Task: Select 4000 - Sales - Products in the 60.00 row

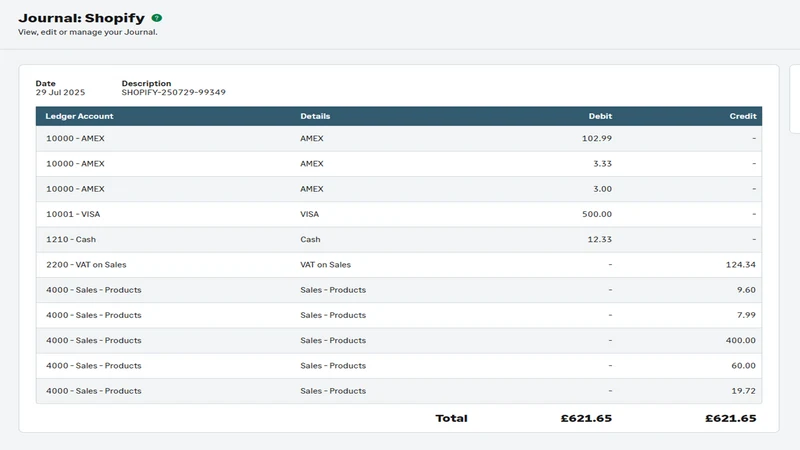Action: pyautogui.click(x=93, y=366)
